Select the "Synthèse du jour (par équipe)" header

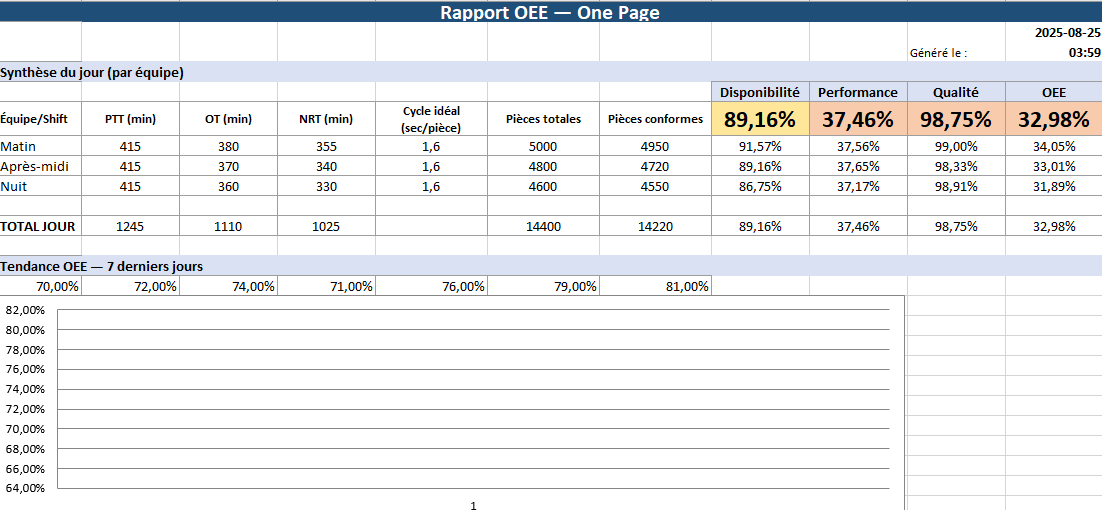point(92,72)
